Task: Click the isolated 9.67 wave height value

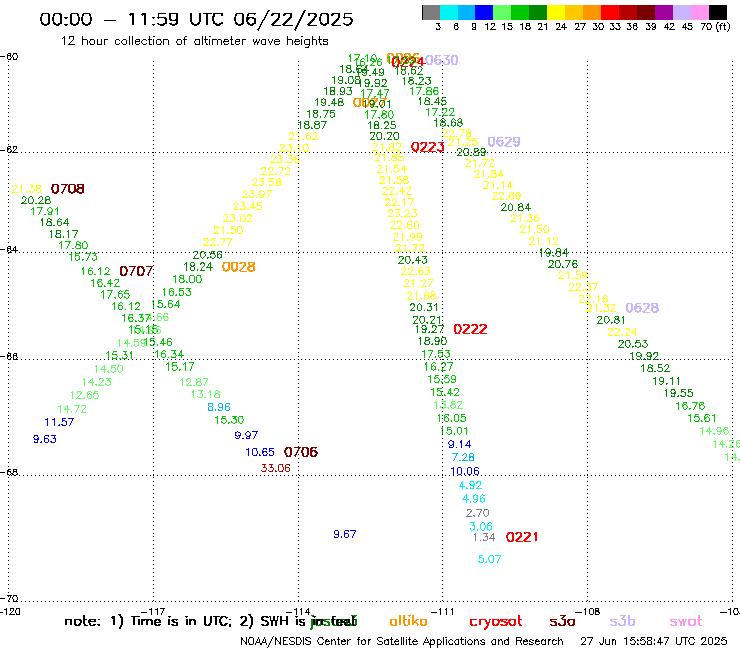Action: [x=345, y=534]
